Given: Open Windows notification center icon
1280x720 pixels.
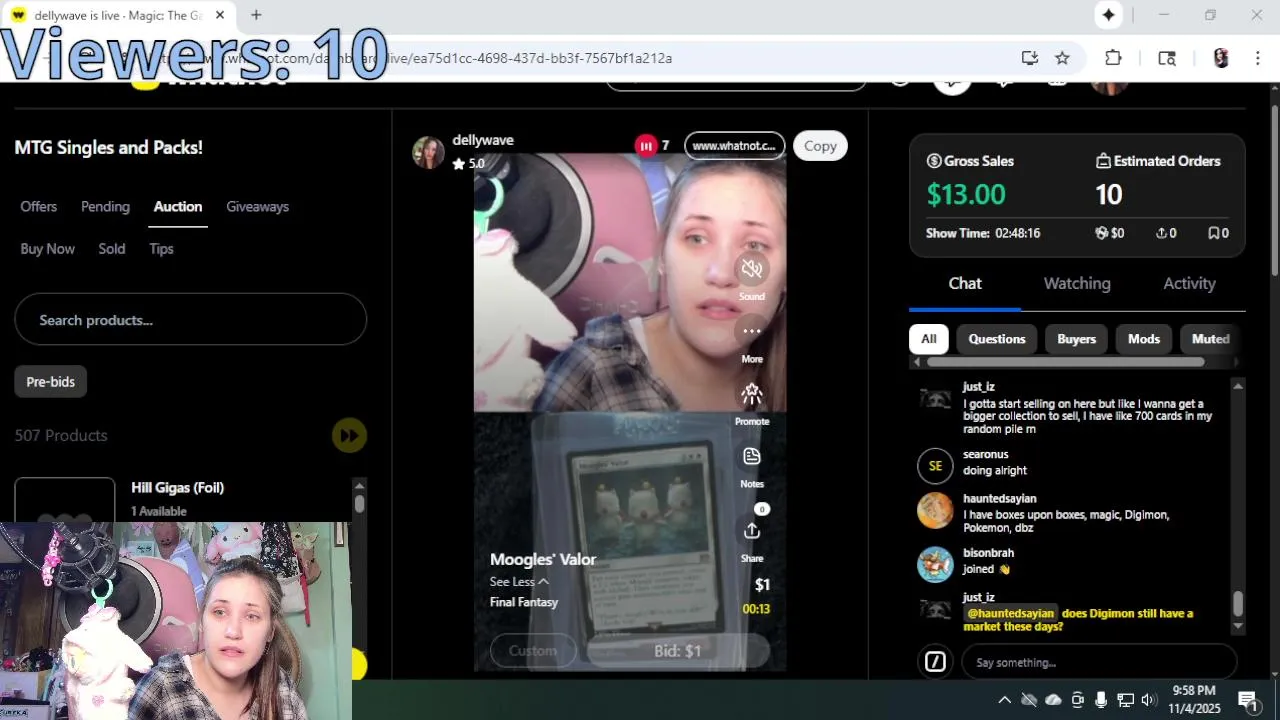Looking at the screenshot, I should click(x=1247, y=700).
